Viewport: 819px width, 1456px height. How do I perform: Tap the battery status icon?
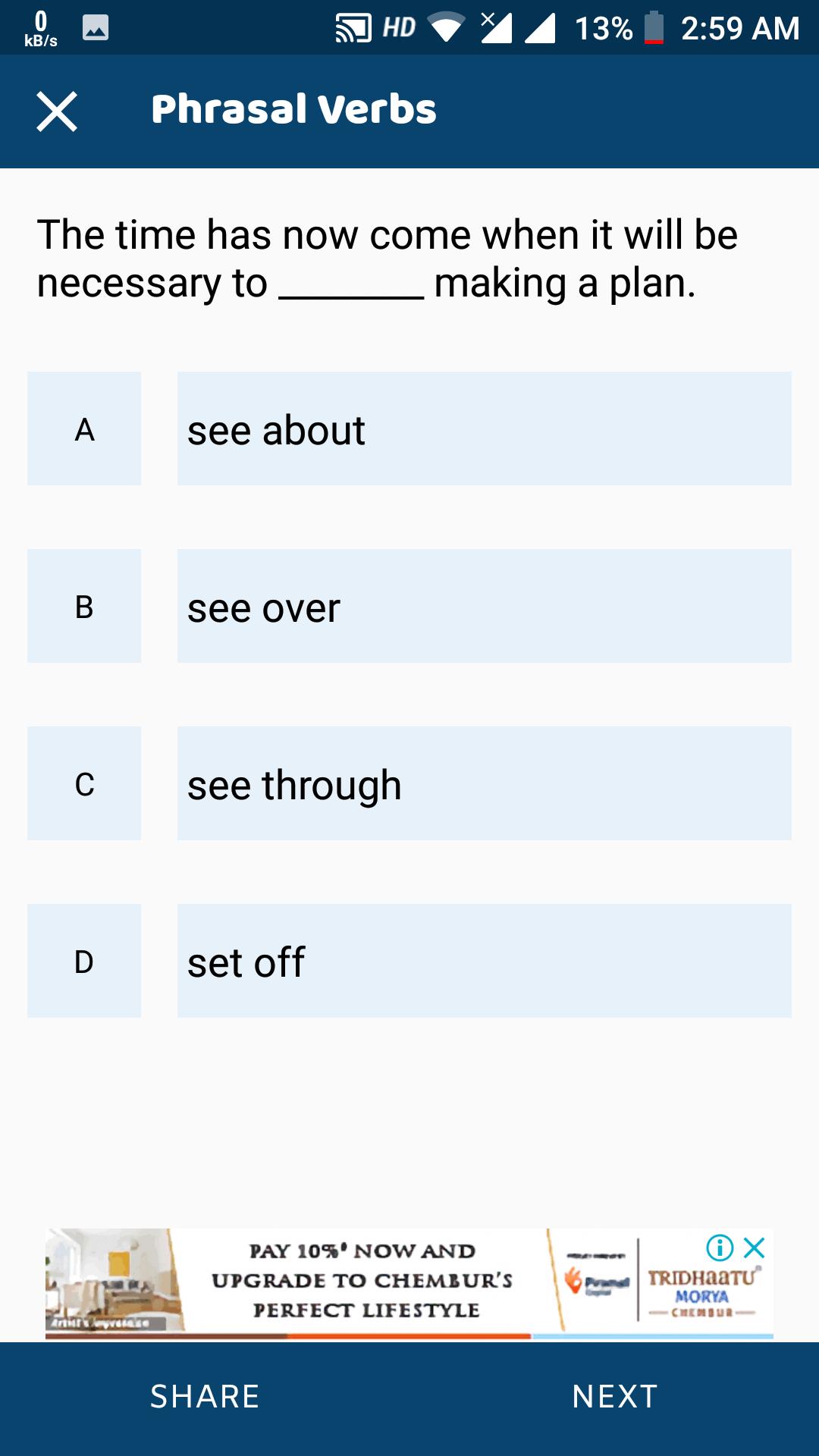pos(654,29)
